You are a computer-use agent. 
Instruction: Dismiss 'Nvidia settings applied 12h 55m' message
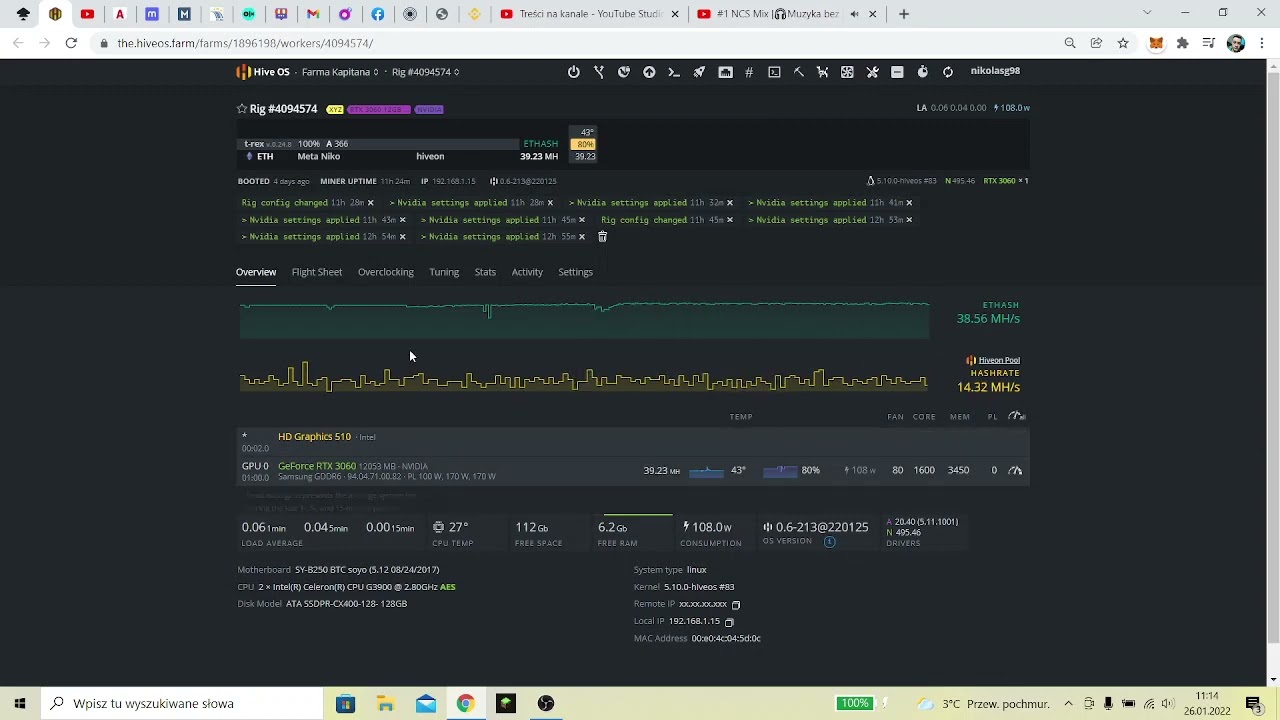pos(581,237)
